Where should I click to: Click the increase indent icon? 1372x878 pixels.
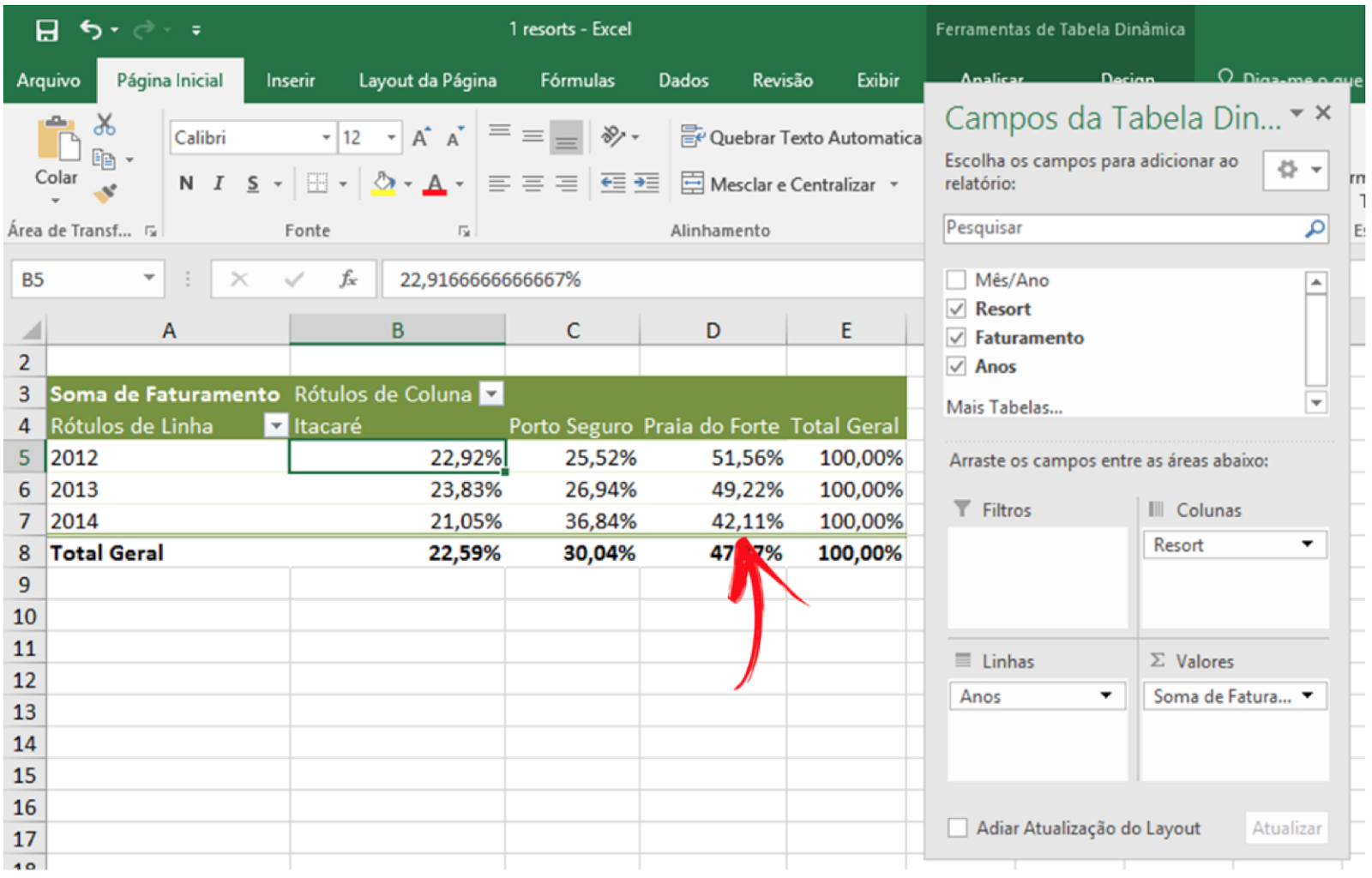click(647, 183)
